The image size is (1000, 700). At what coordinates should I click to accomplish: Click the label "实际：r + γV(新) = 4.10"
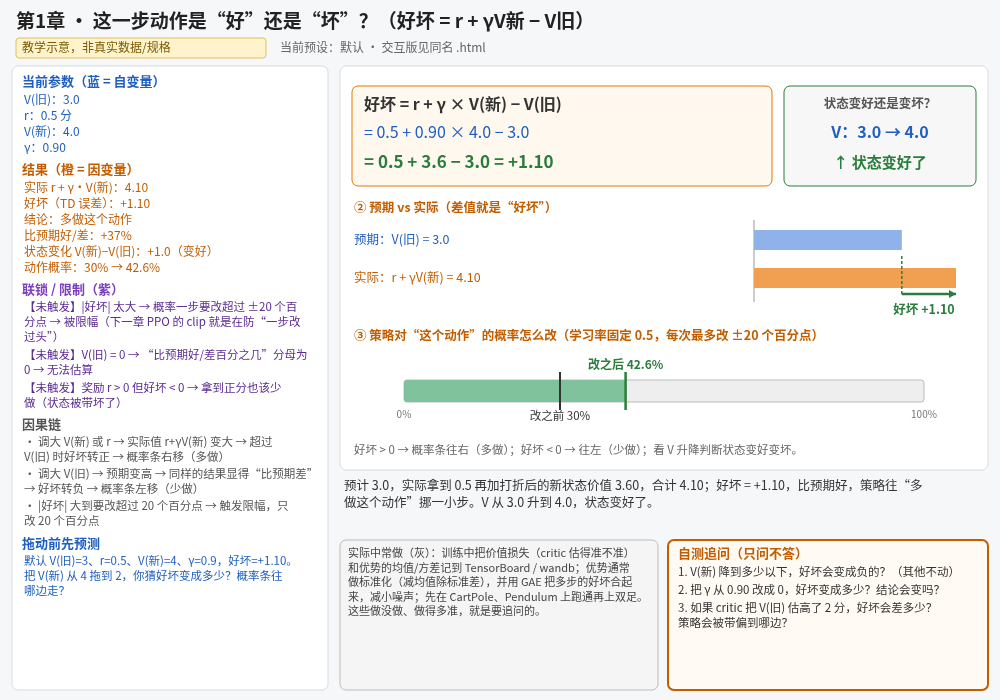[417, 278]
